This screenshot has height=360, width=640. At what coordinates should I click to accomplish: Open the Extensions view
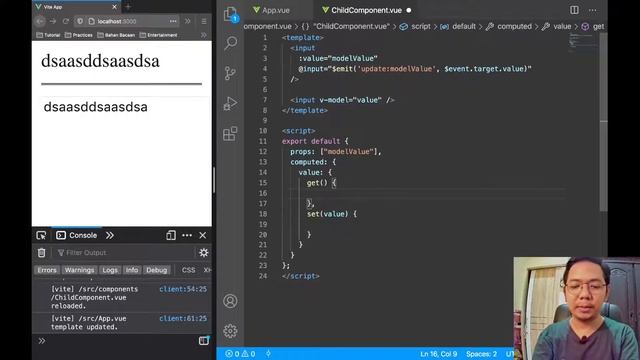point(230,133)
